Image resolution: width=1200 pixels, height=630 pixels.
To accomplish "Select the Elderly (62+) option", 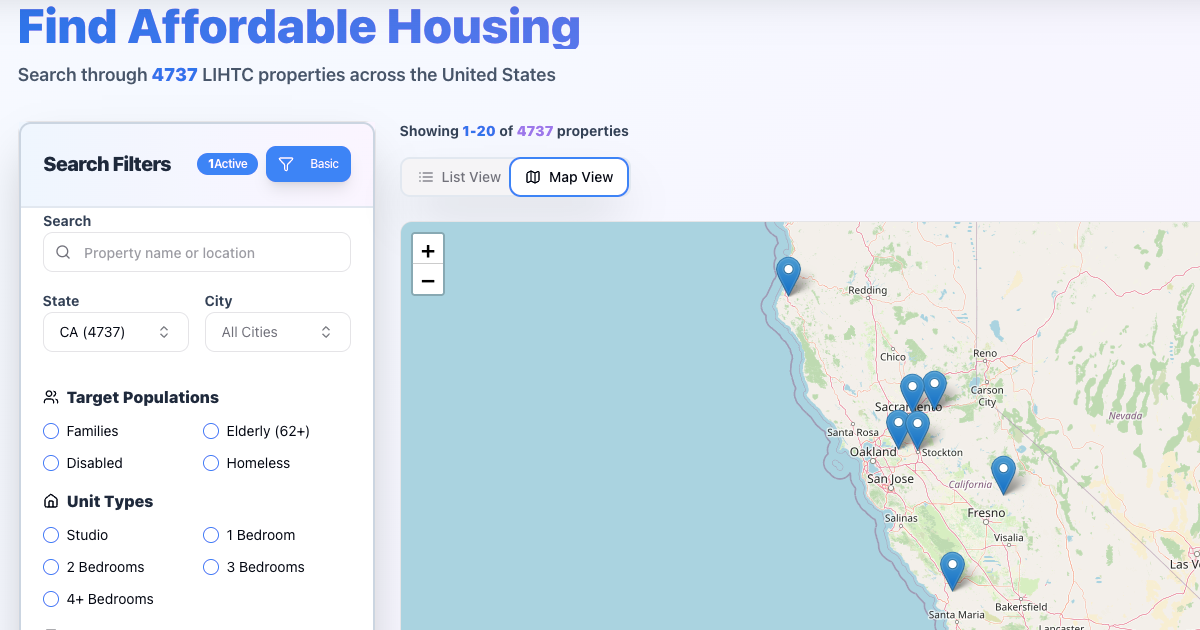I will (x=210, y=431).
